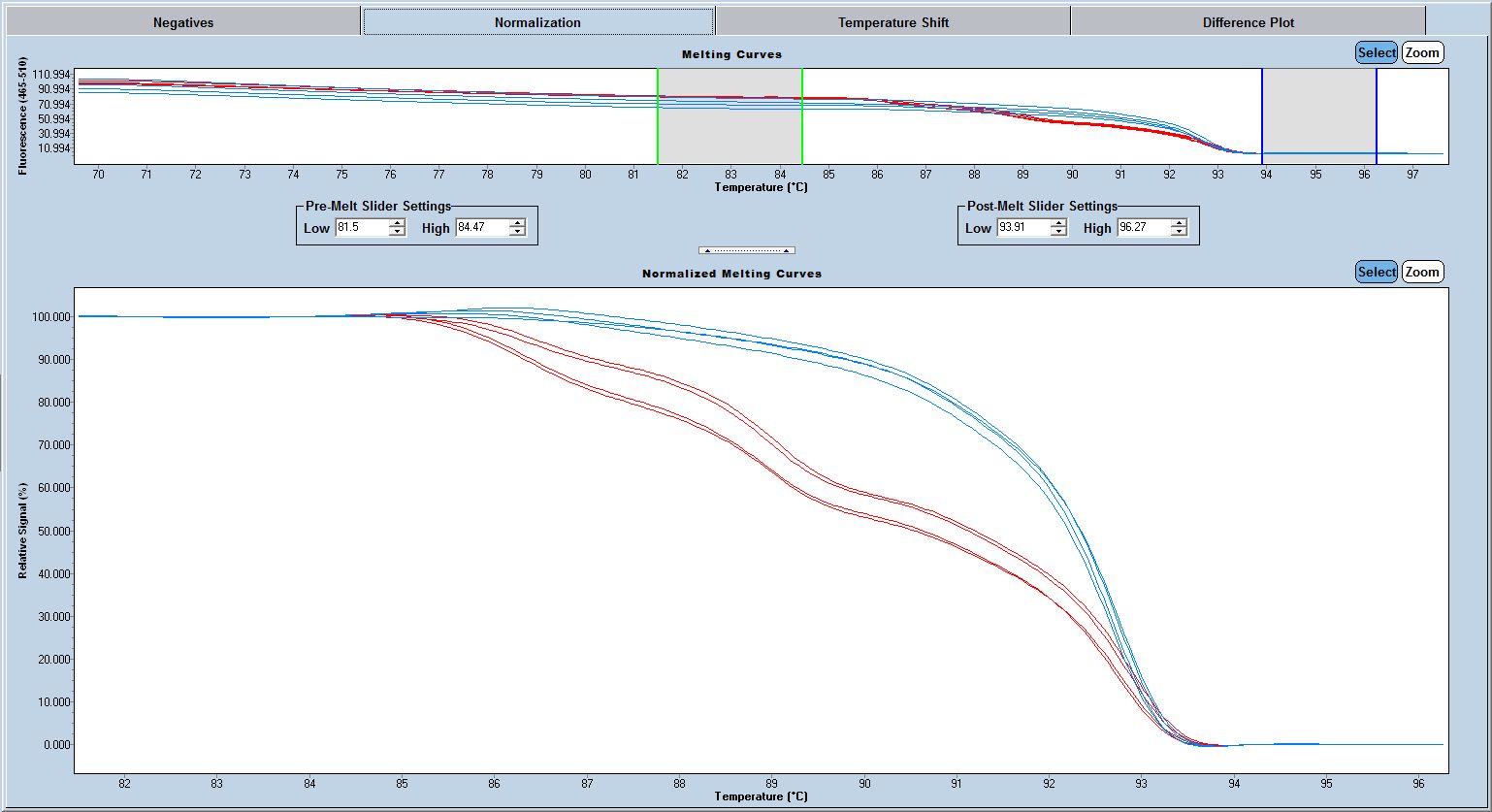Viewport: 1492px width, 812px height.
Task: Decrease the Pre-Melt Low value with down arrow
Action: pos(397,232)
